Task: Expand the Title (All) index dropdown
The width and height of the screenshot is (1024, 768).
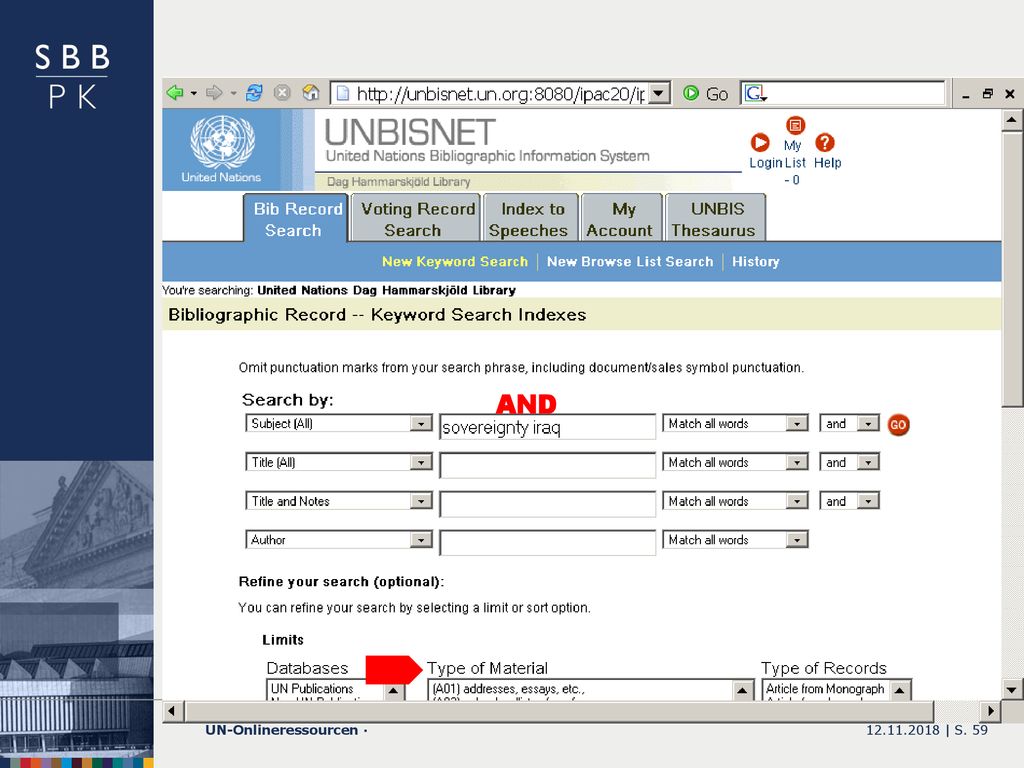Action: tap(421, 462)
